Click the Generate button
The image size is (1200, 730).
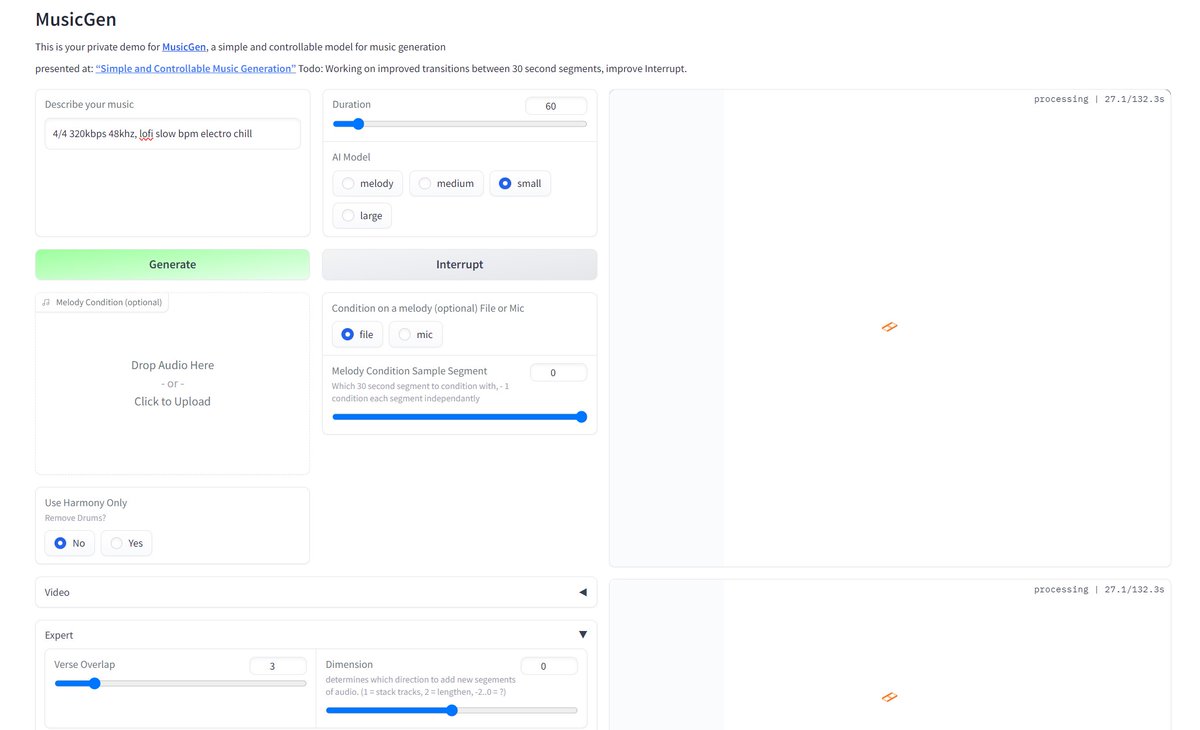(172, 264)
